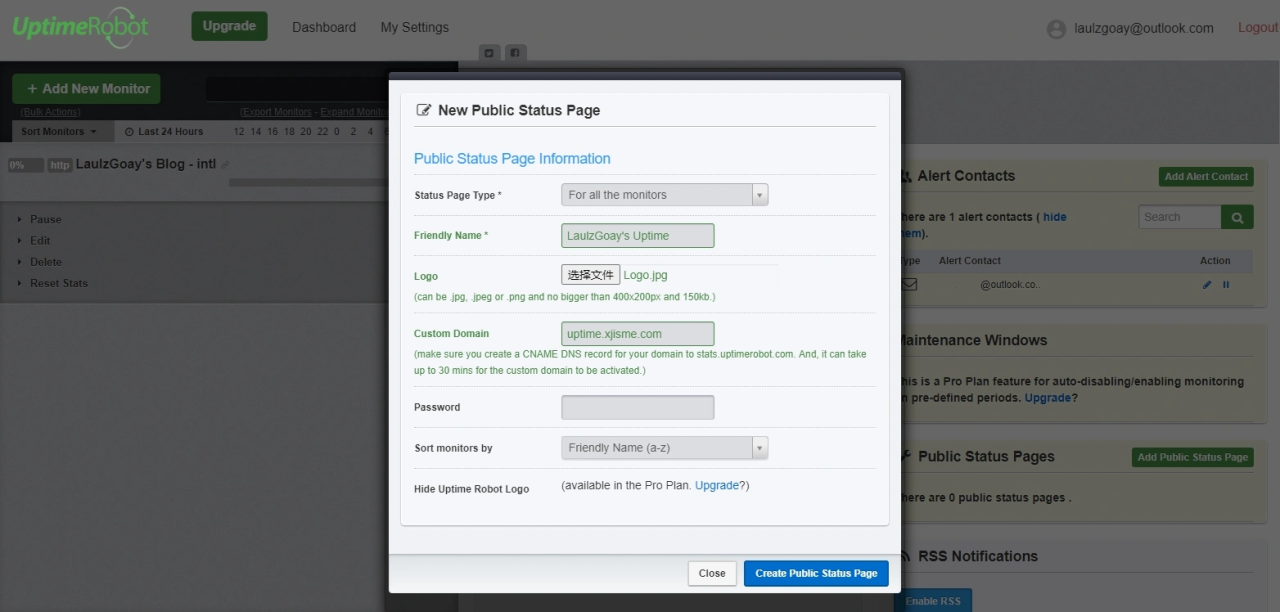Screen dimensions: 1280x612
Task: Click the link icon beside LaulzGoay's Blog
Action: 225,165
